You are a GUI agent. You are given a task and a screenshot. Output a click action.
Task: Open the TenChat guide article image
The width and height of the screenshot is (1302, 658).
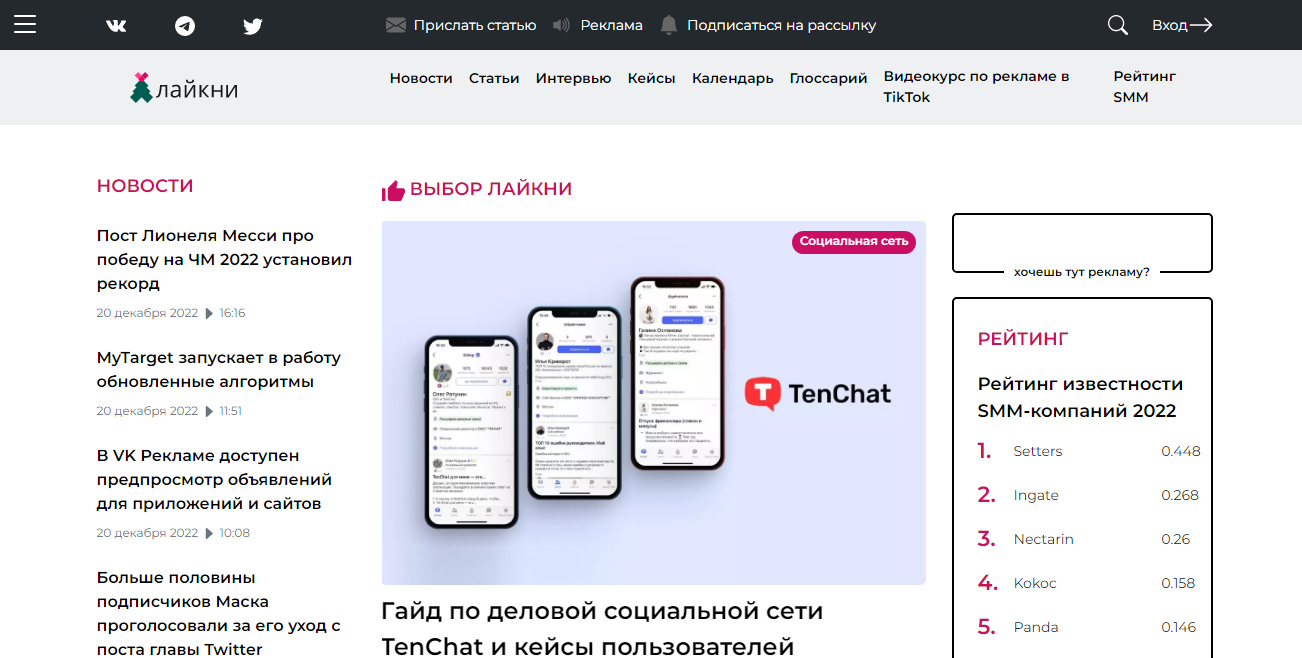coord(654,403)
